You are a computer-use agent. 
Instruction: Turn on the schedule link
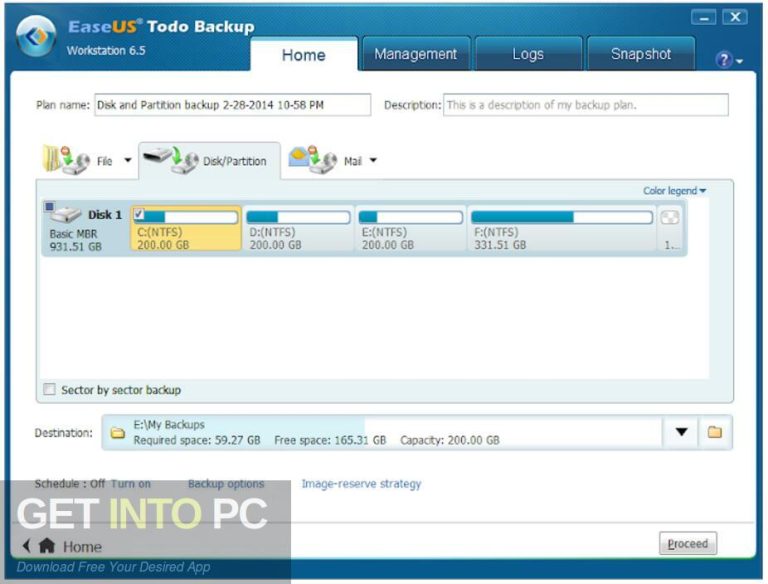pos(131,484)
